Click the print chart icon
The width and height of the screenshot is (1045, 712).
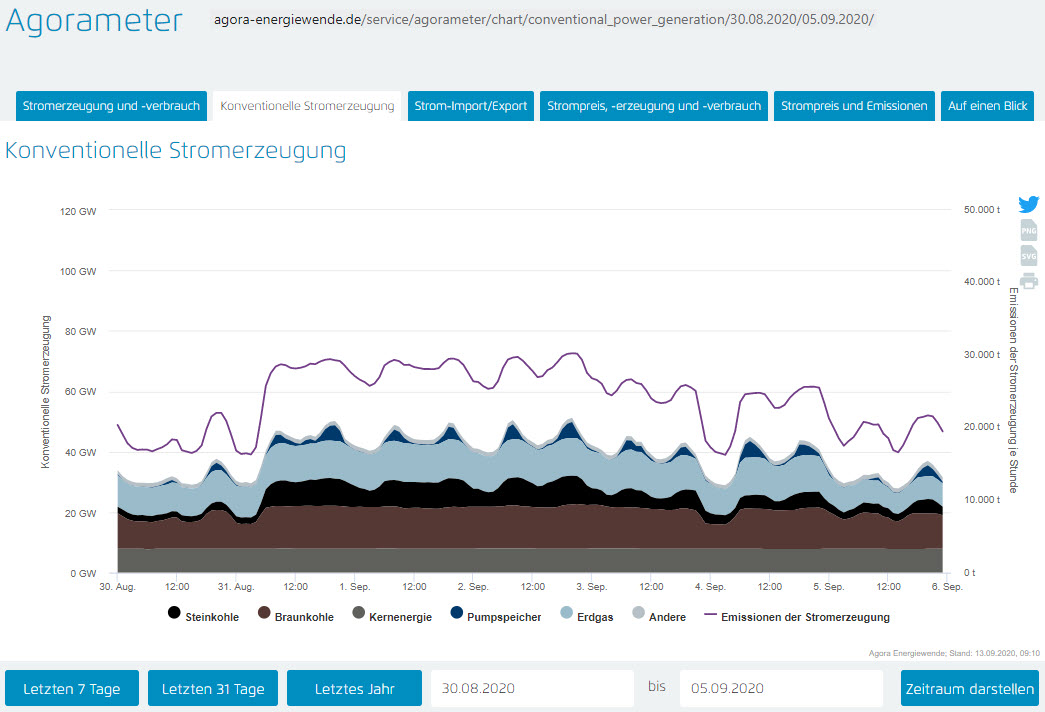[x=1028, y=281]
